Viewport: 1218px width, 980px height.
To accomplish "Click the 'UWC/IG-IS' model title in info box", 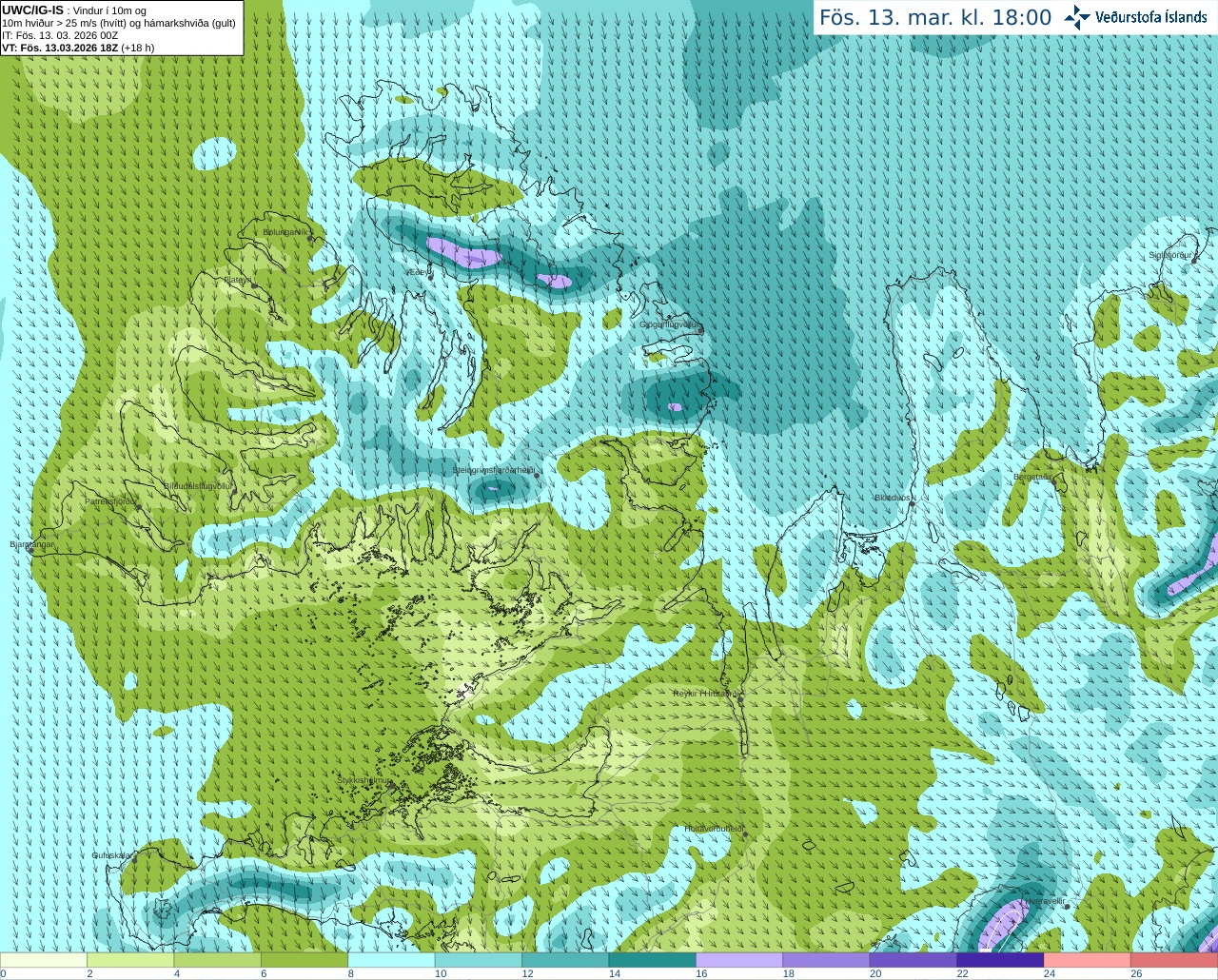I will coord(33,10).
